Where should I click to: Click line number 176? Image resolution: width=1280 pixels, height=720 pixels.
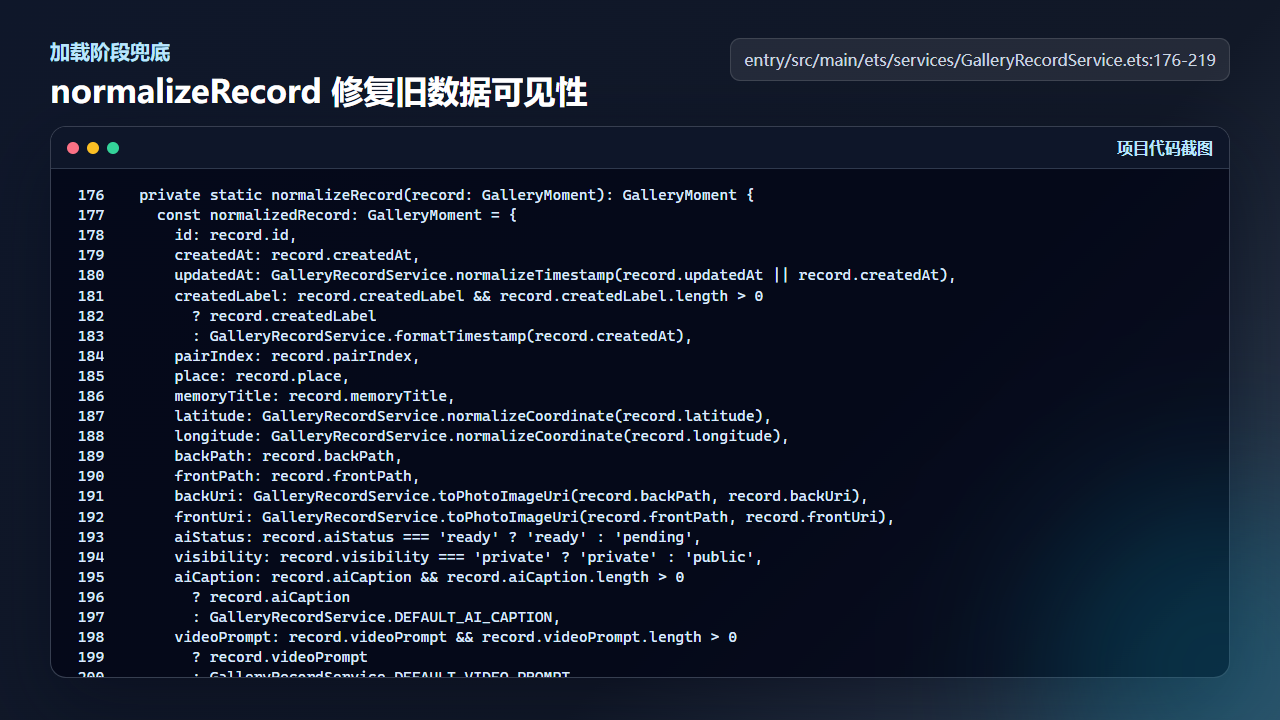(x=91, y=195)
